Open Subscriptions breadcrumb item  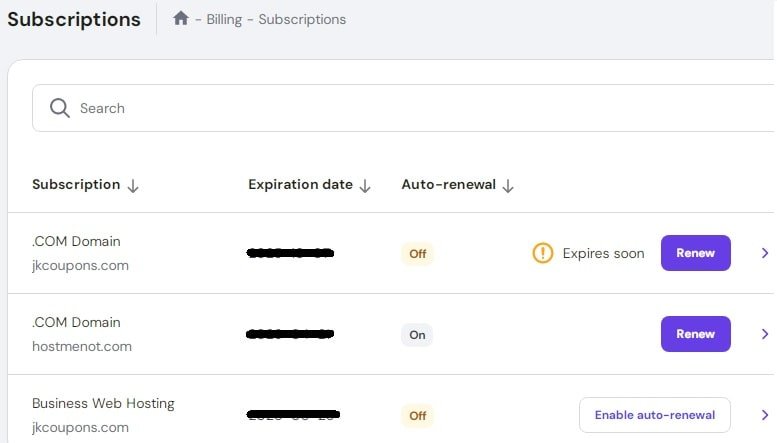(x=302, y=19)
